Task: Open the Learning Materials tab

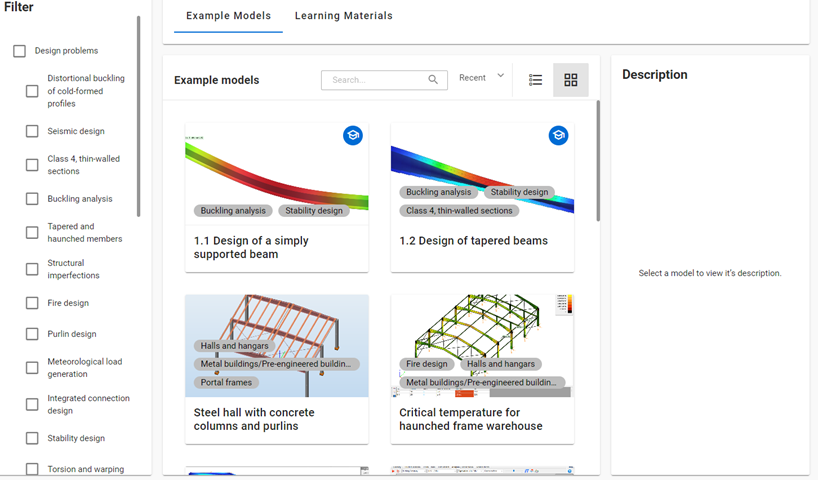Action: (x=343, y=16)
